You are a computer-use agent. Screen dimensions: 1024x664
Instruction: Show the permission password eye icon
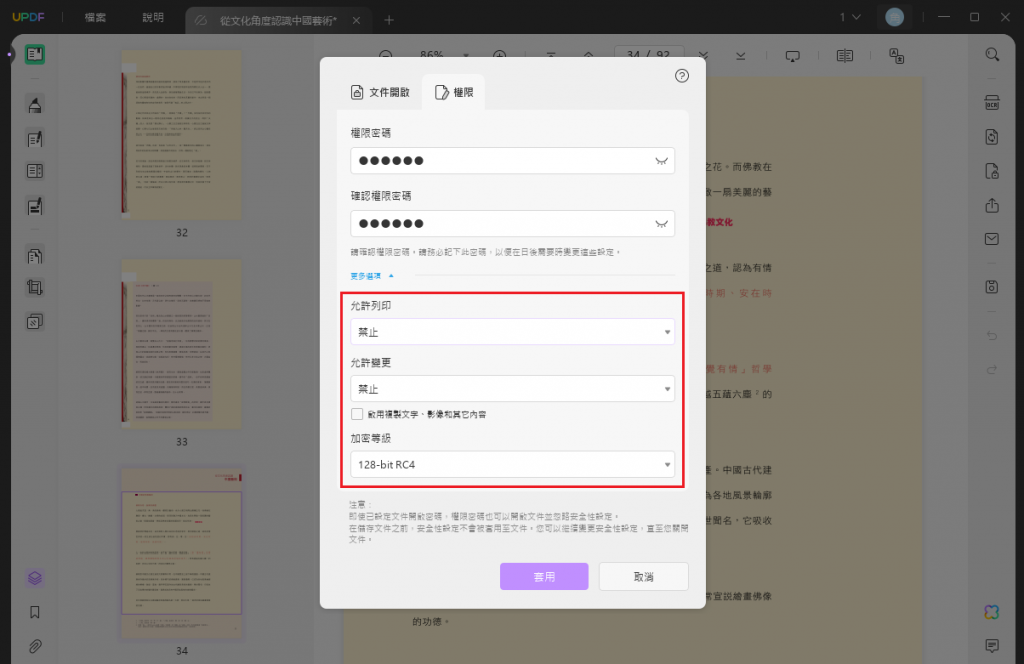(x=662, y=161)
